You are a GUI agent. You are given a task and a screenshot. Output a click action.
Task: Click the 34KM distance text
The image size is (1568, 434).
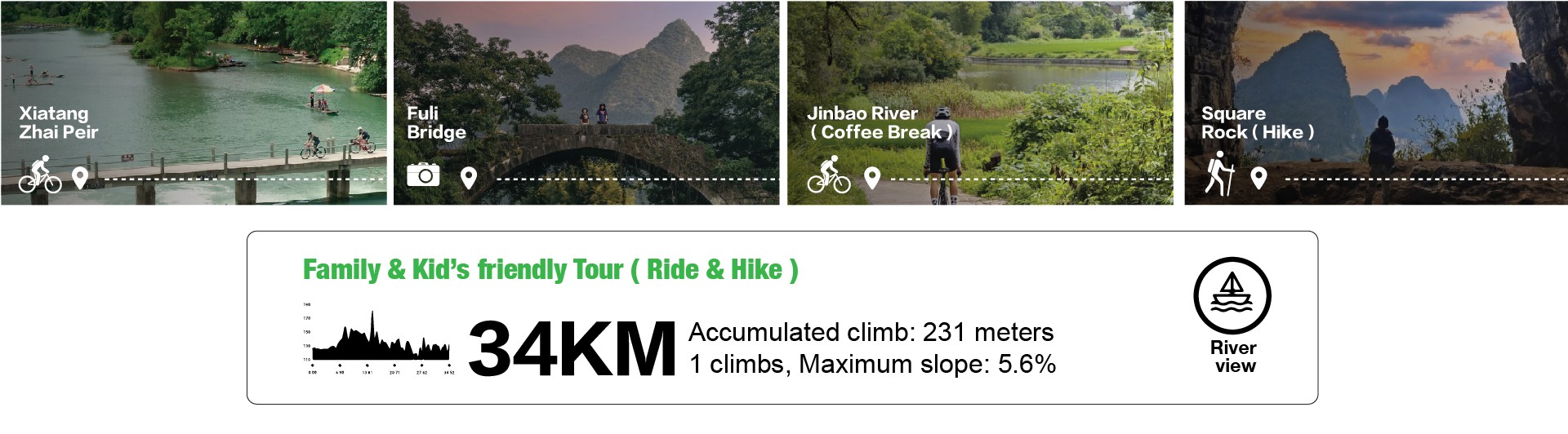coord(572,349)
